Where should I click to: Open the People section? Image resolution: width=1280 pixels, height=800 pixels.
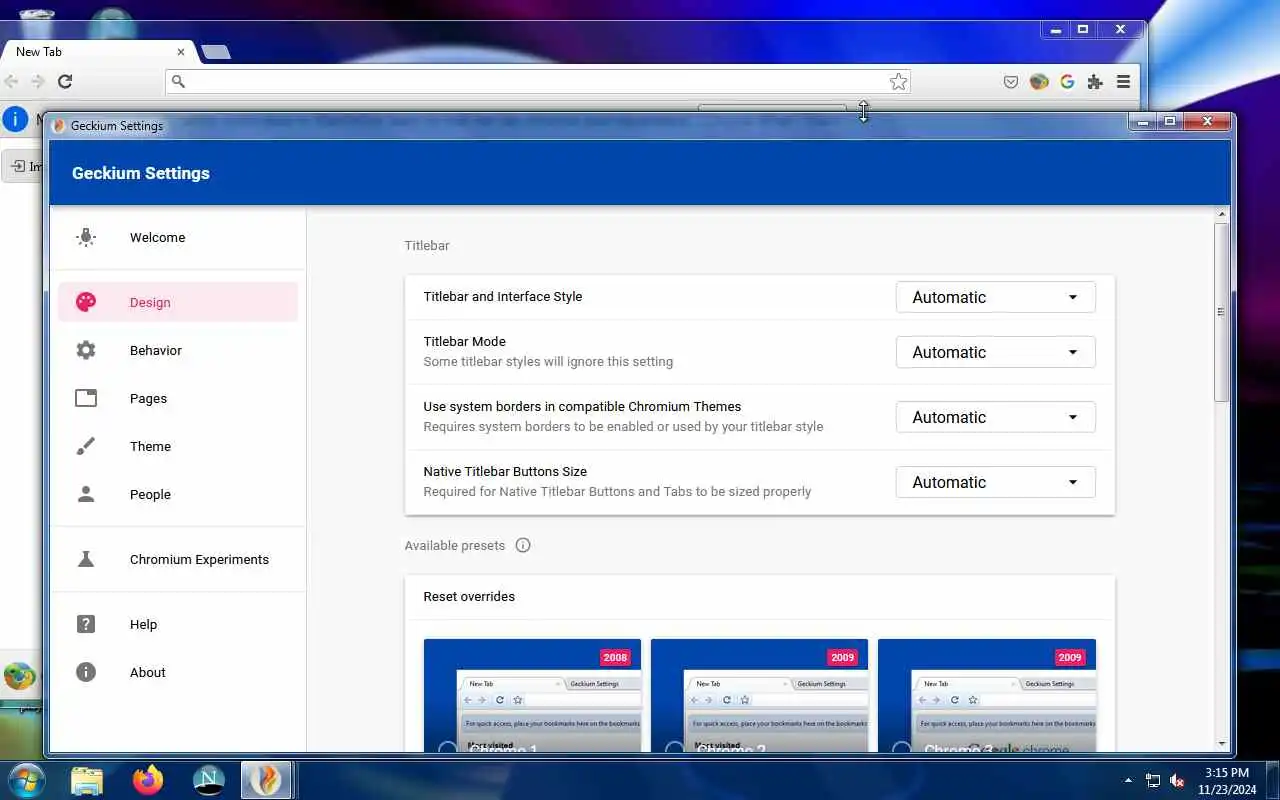tap(178, 494)
